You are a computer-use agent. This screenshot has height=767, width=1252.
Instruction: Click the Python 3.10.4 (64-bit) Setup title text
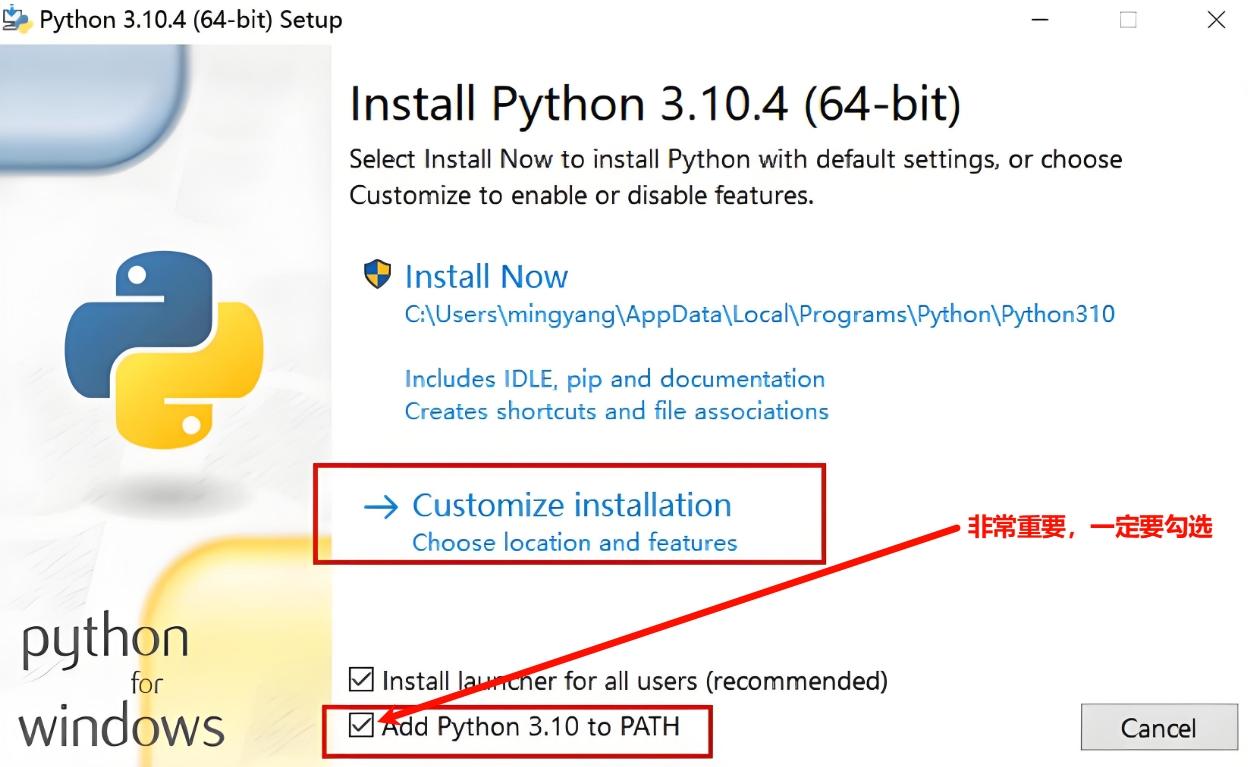pos(190,20)
